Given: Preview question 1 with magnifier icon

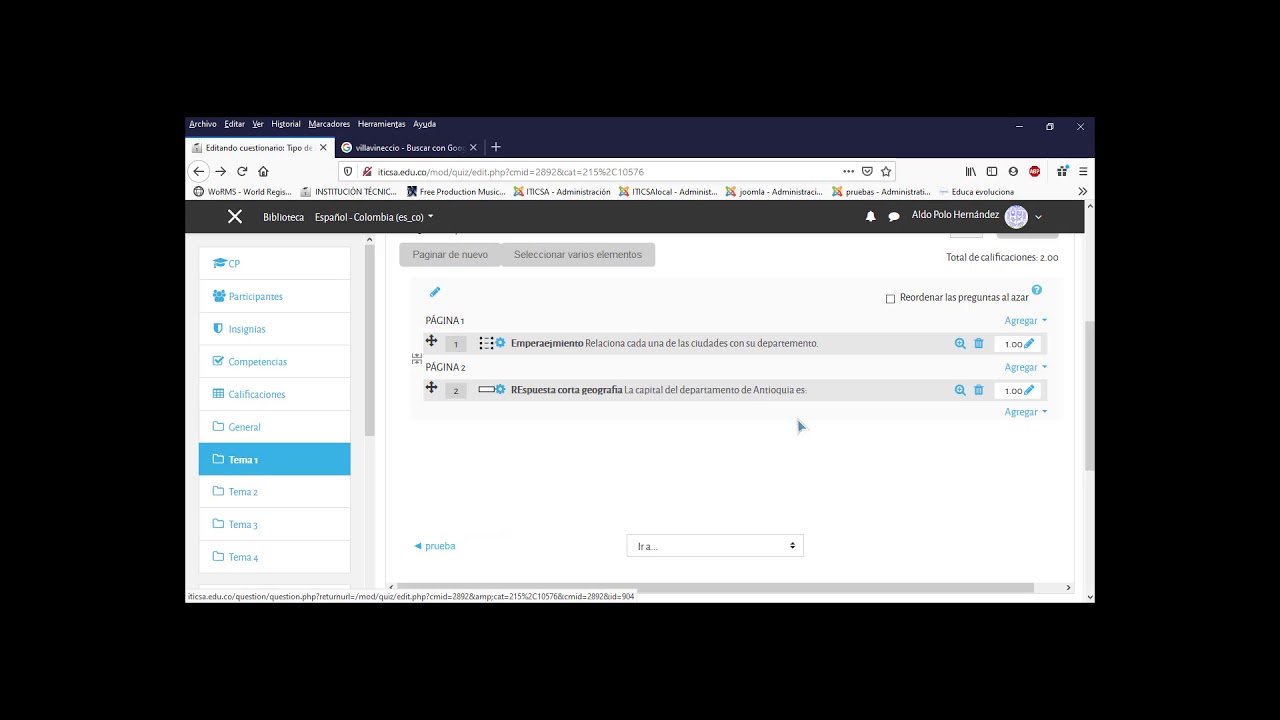Looking at the screenshot, I should point(960,343).
